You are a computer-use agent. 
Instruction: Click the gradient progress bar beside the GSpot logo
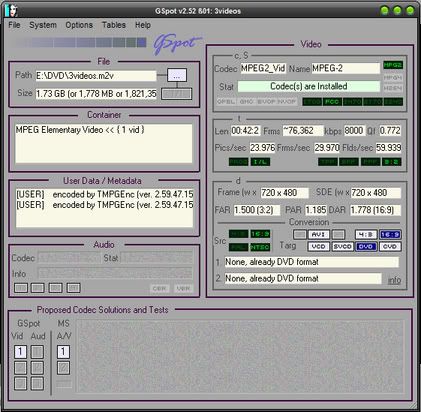click(80, 43)
